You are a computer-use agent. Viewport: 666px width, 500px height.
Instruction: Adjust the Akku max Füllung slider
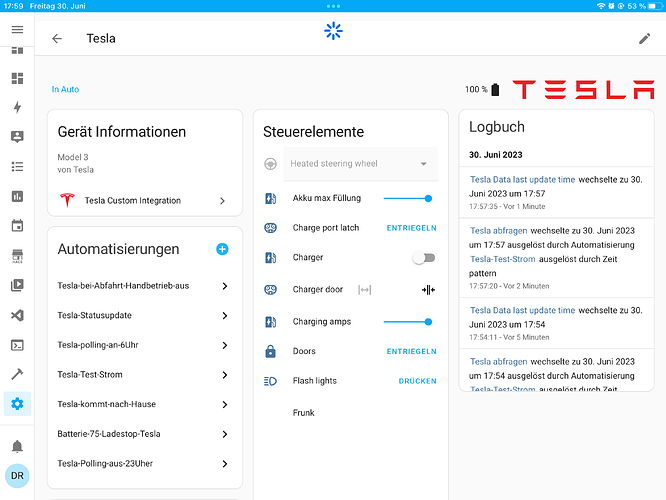(x=408, y=198)
